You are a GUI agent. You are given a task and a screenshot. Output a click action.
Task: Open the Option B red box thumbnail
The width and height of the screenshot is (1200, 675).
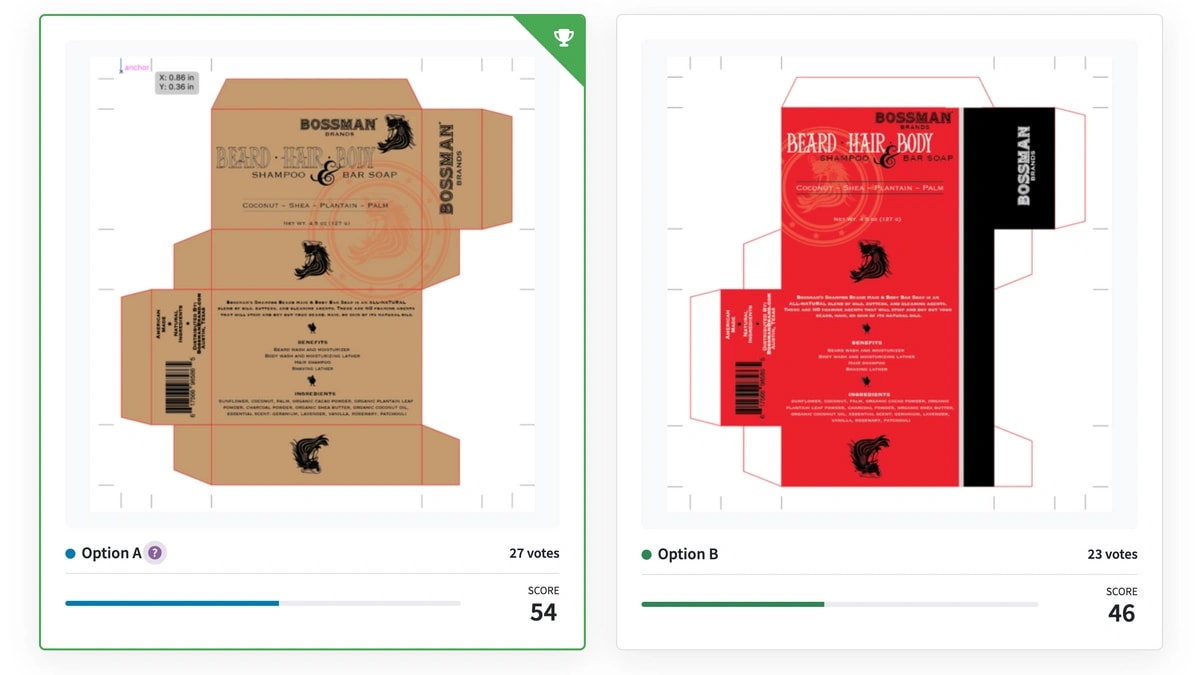point(889,284)
